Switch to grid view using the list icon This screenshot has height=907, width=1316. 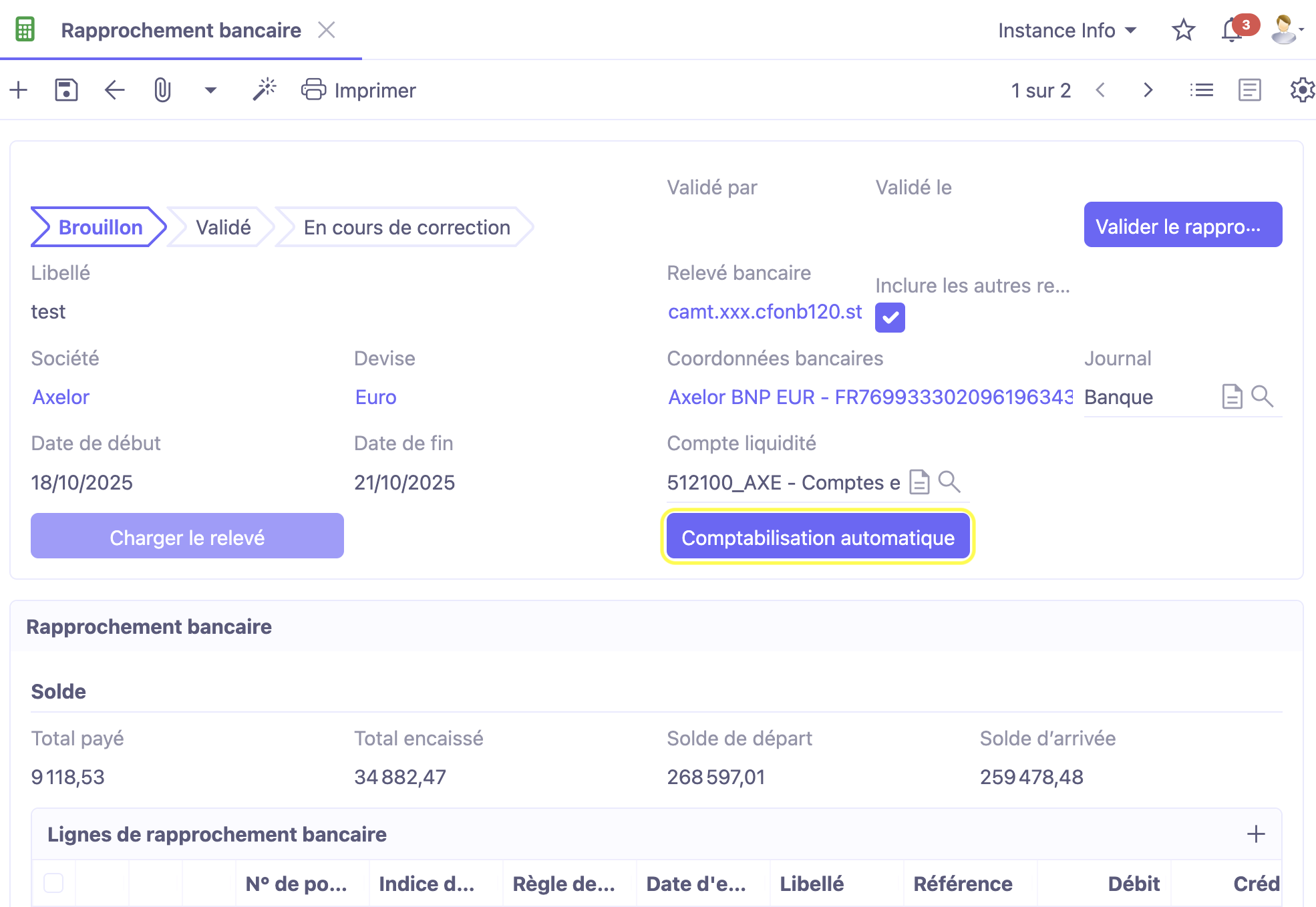pyautogui.click(x=1200, y=90)
